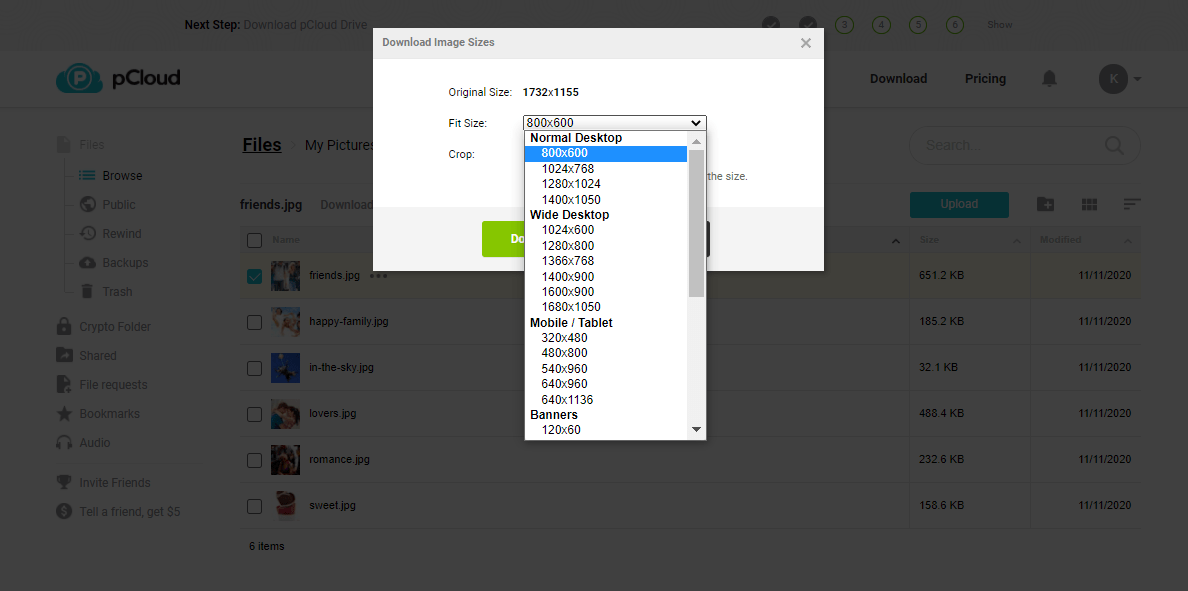This screenshot has width=1188, height=591.
Task: Click the Upload button
Action: coord(959,205)
